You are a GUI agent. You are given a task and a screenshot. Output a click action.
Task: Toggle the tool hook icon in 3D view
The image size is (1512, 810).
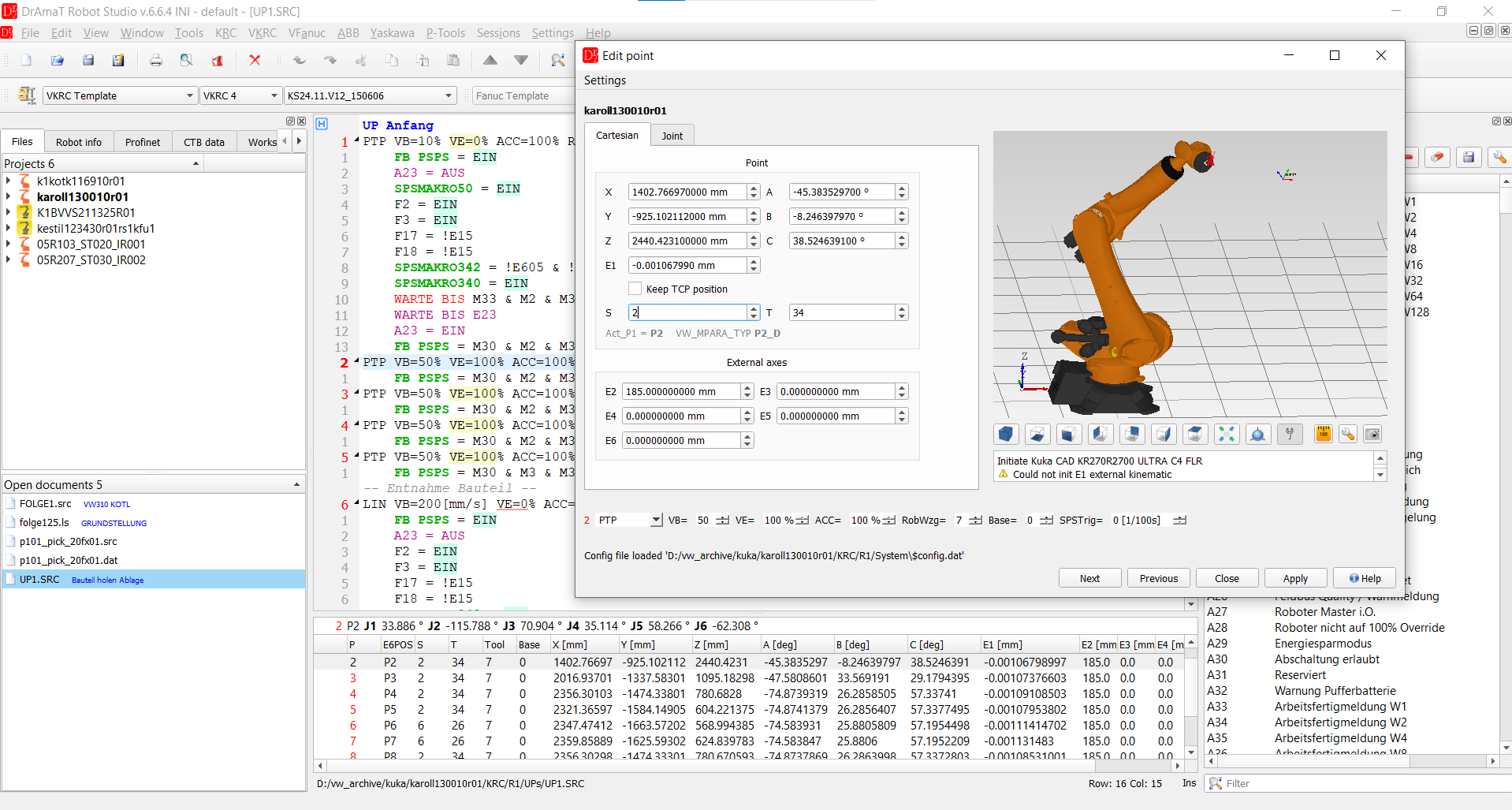(x=1290, y=434)
